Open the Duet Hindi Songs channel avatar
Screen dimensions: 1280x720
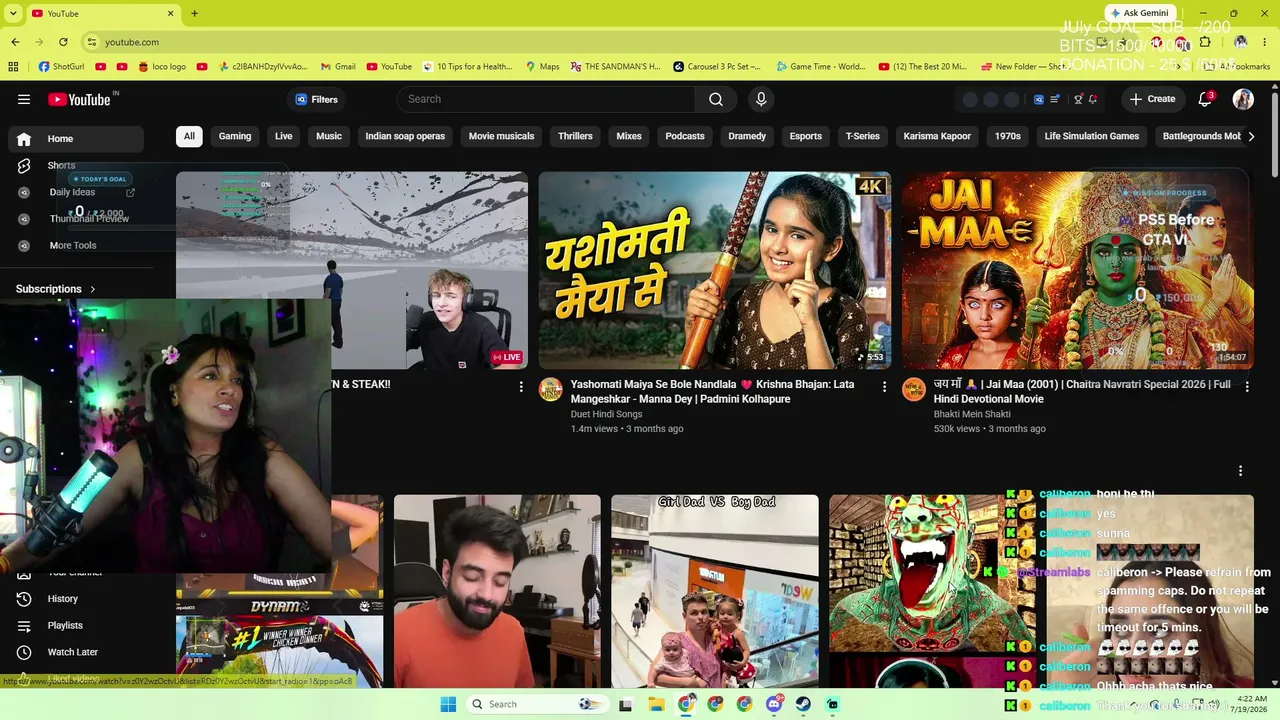551,390
